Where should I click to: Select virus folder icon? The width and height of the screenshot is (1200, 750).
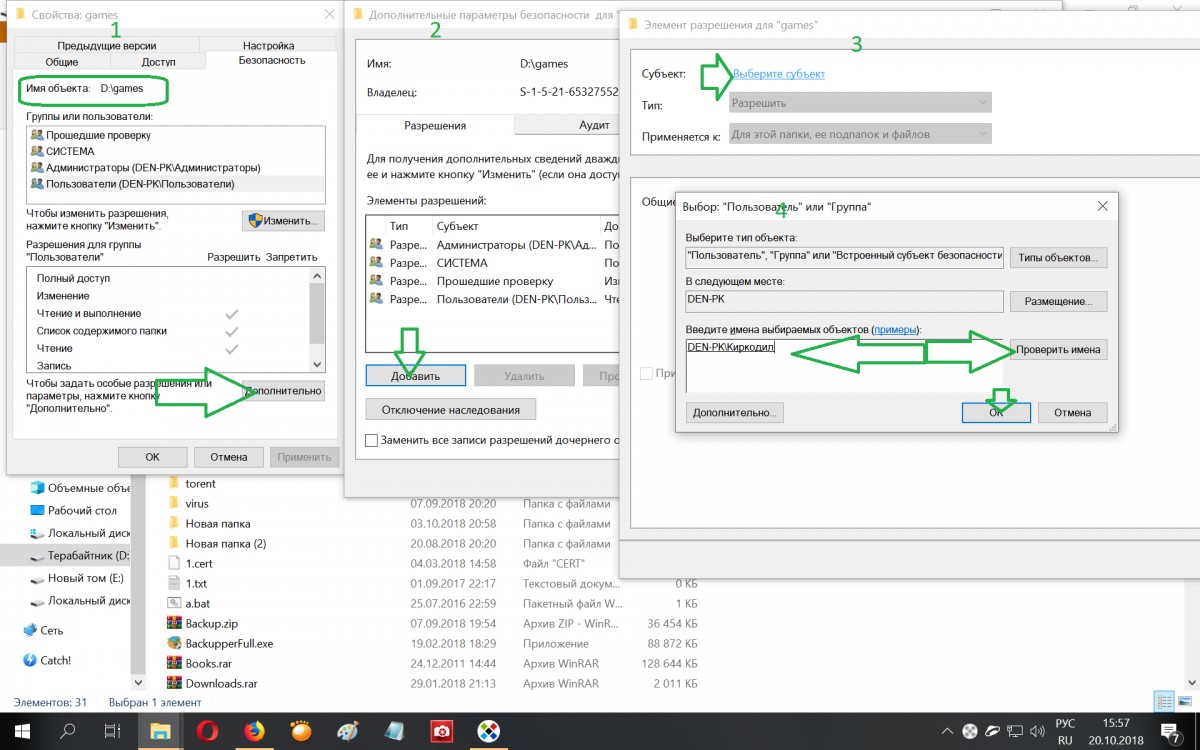click(174, 503)
